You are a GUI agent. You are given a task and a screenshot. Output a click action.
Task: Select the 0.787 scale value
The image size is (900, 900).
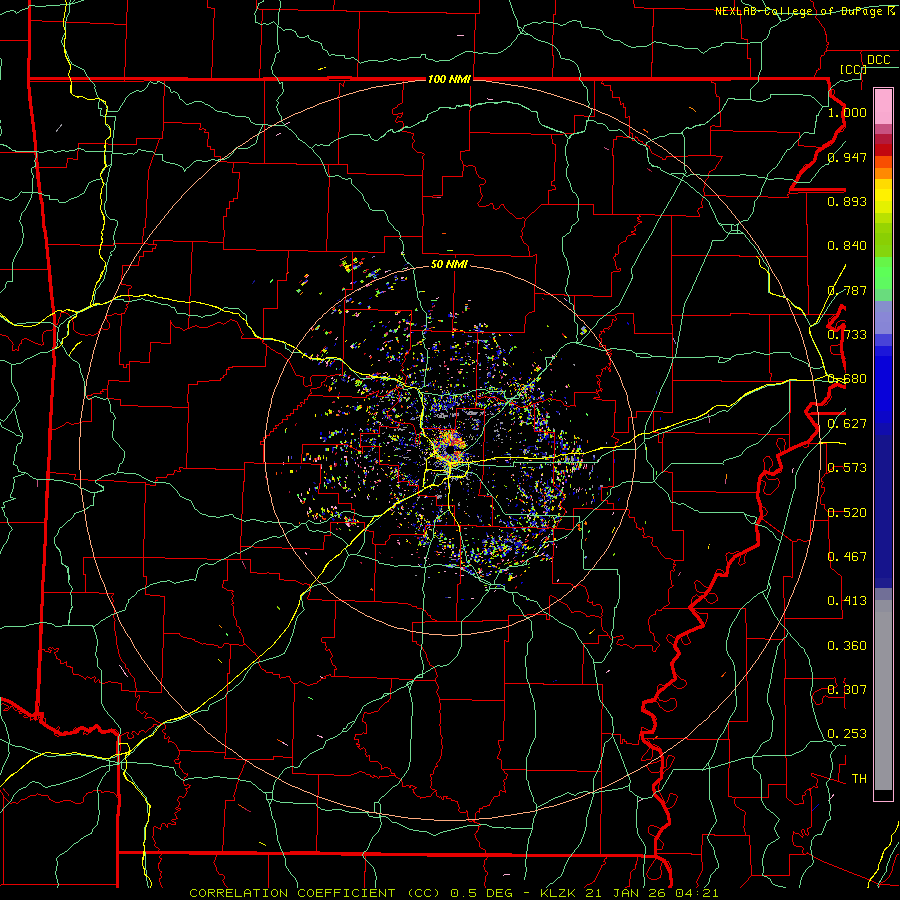847,290
